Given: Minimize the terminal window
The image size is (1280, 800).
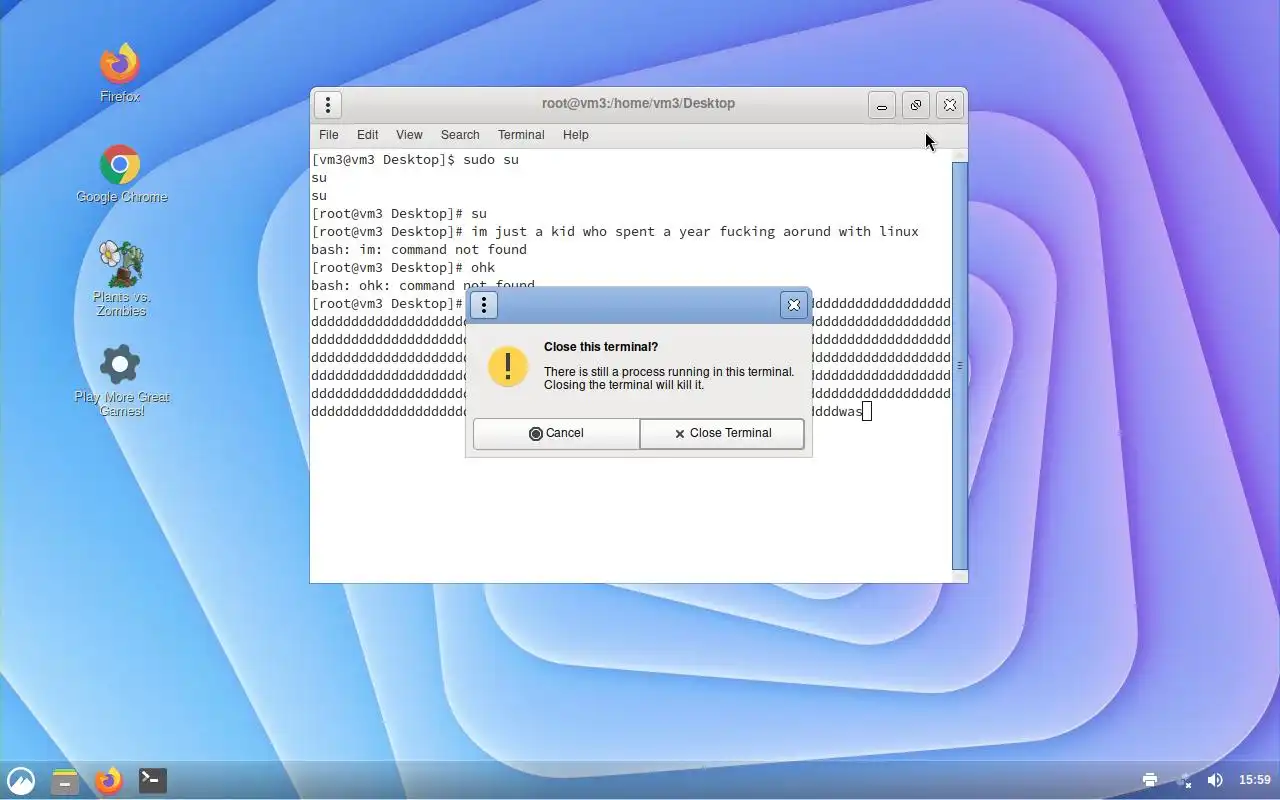Looking at the screenshot, I should (882, 105).
